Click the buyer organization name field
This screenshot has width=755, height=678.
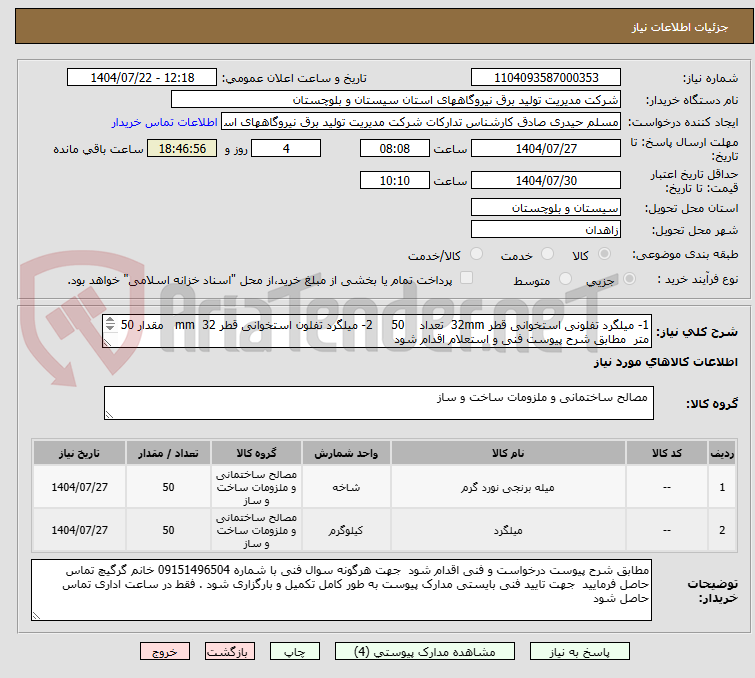pos(395,100)
